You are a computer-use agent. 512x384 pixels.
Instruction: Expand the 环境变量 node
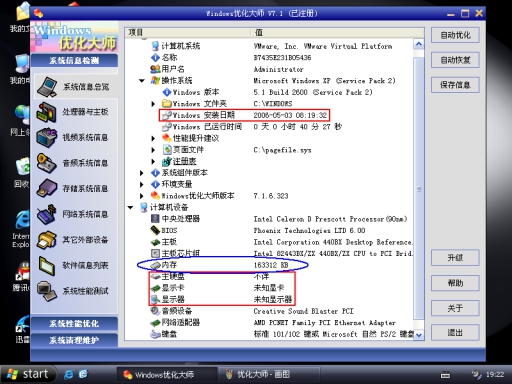[142, 184]
